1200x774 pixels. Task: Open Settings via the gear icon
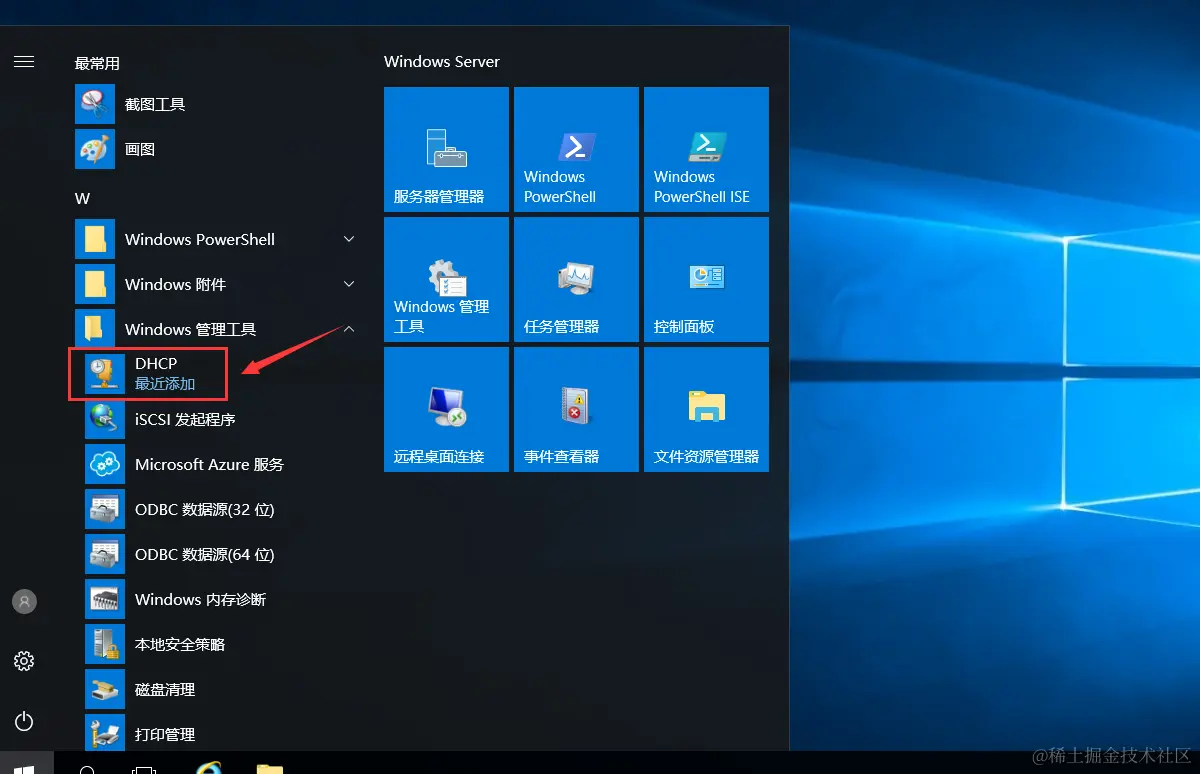[x=24, y=661]
